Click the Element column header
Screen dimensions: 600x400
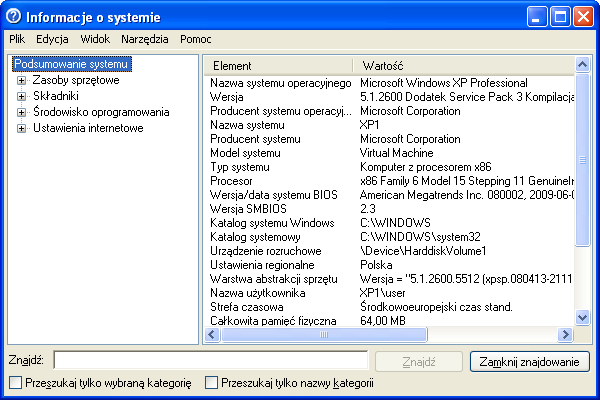[x=278, y=66]
